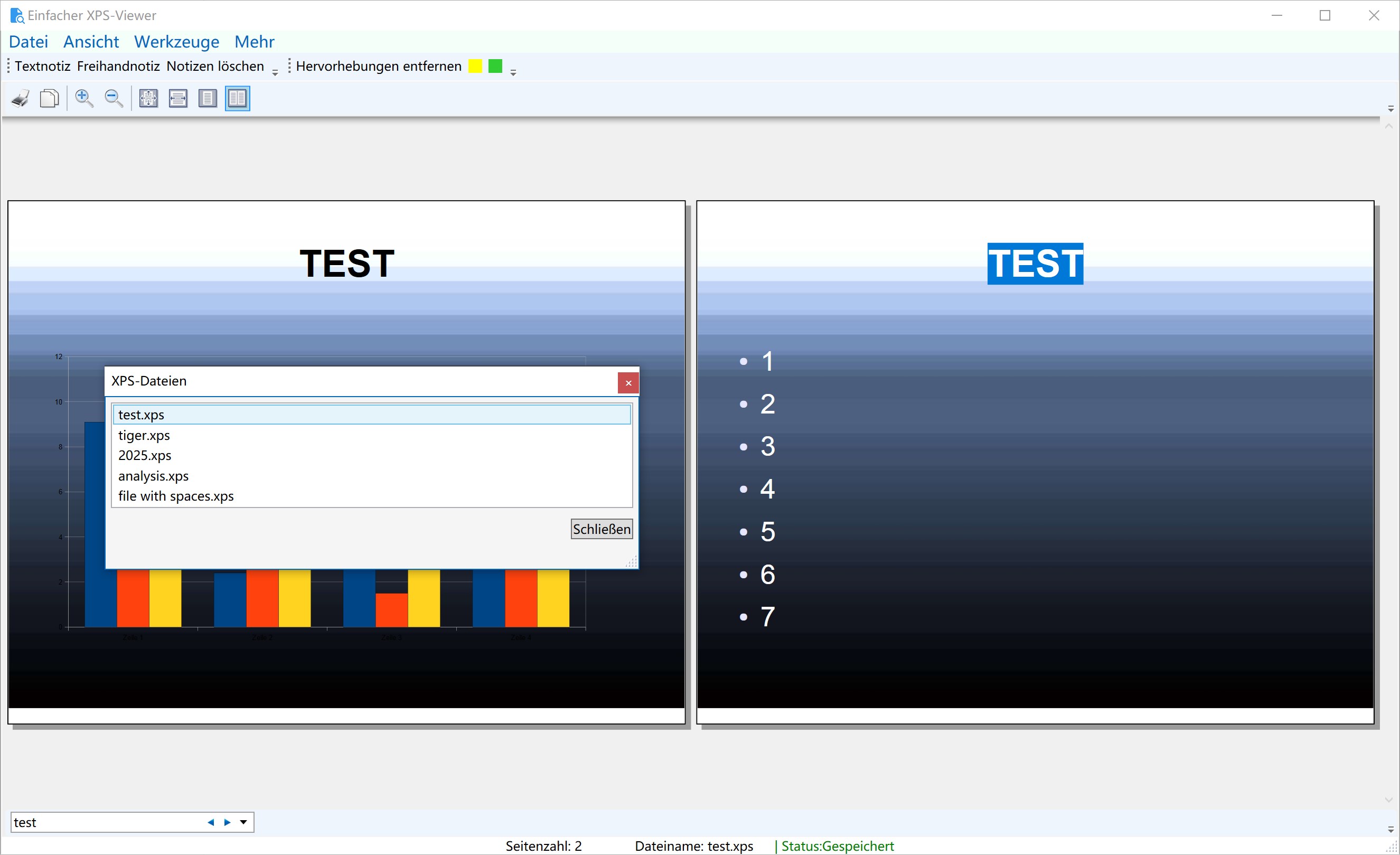Open the Ansicht menu

[x=91, y=42]
